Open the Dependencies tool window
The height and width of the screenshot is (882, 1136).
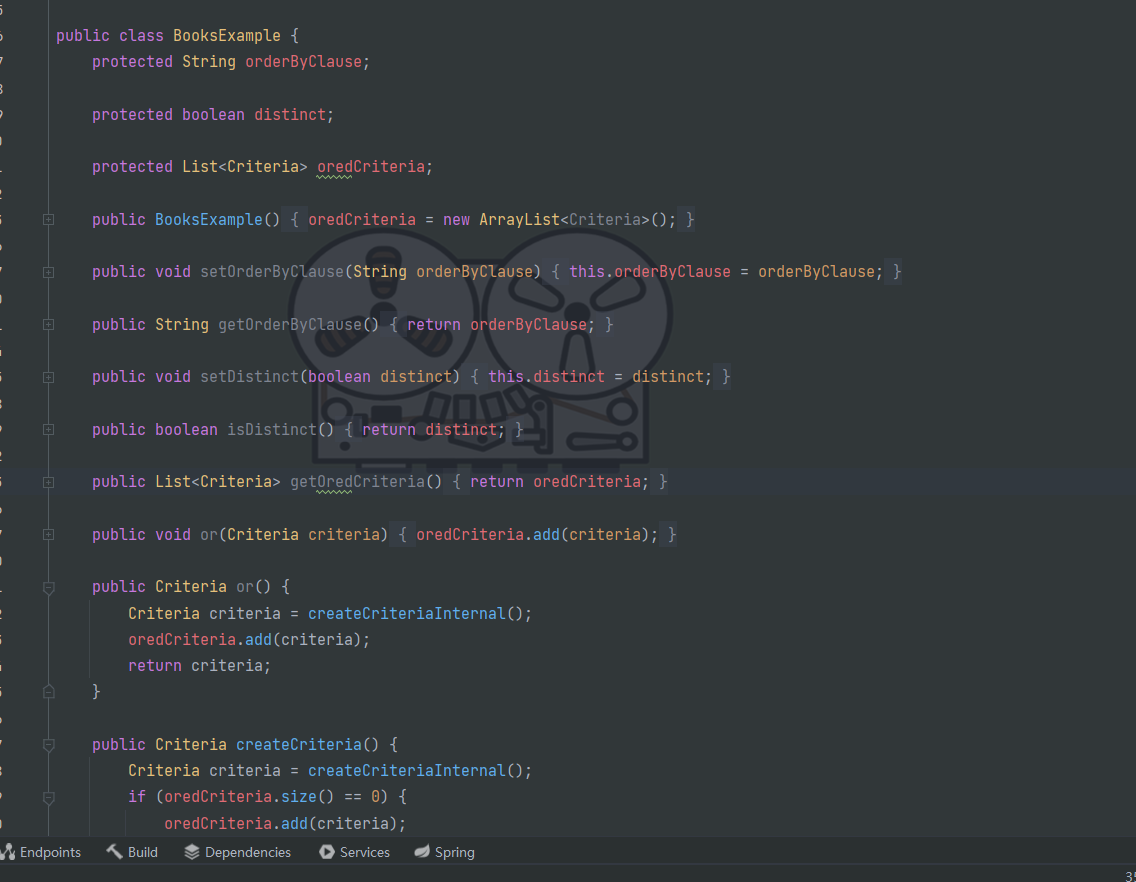pos(238,852)
